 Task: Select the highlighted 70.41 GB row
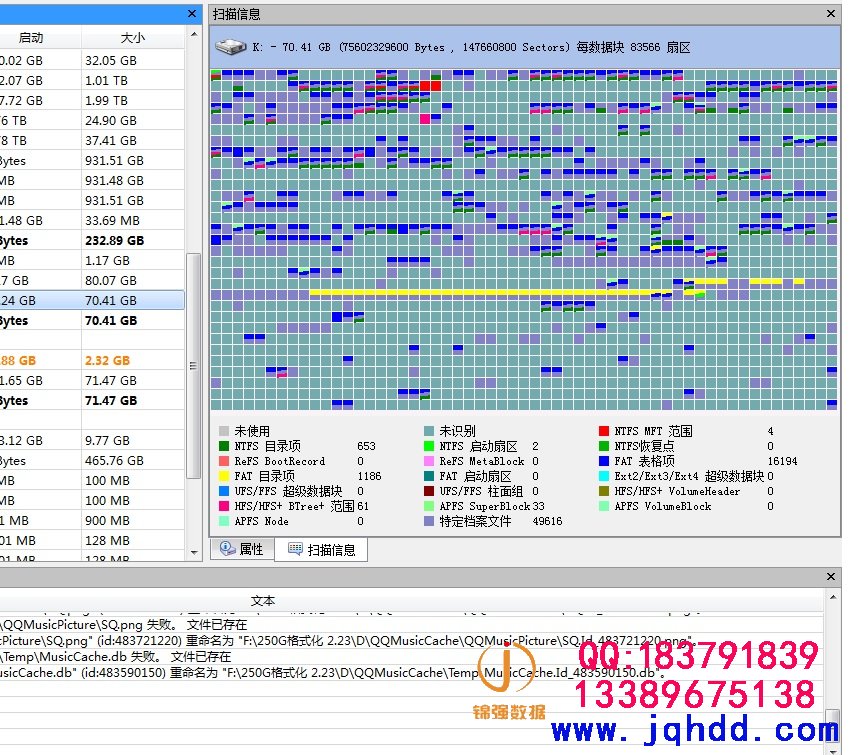tap(92, 301)
